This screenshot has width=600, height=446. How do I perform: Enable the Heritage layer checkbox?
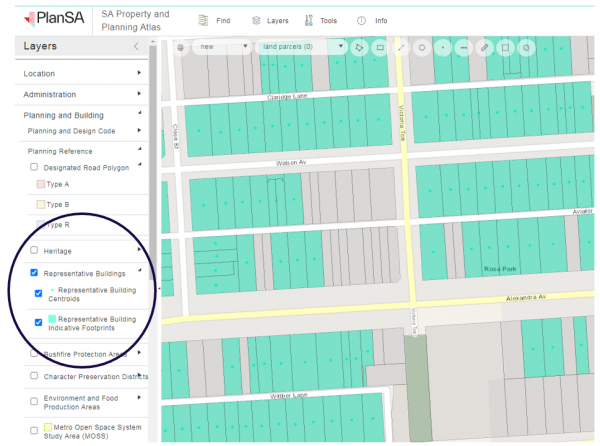tap(35, 250)
